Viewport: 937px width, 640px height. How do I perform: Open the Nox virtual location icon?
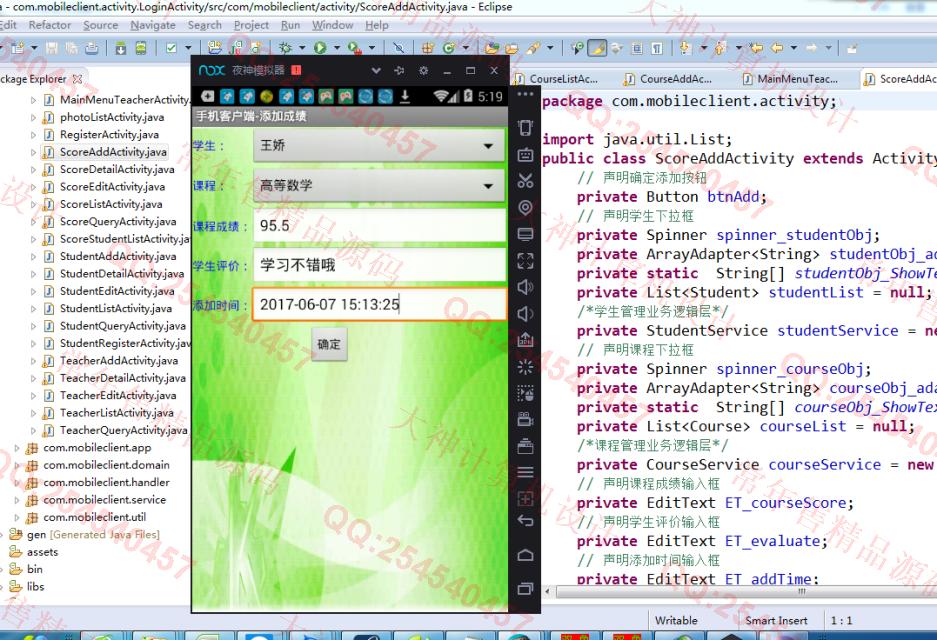click(x=525, y=207)
